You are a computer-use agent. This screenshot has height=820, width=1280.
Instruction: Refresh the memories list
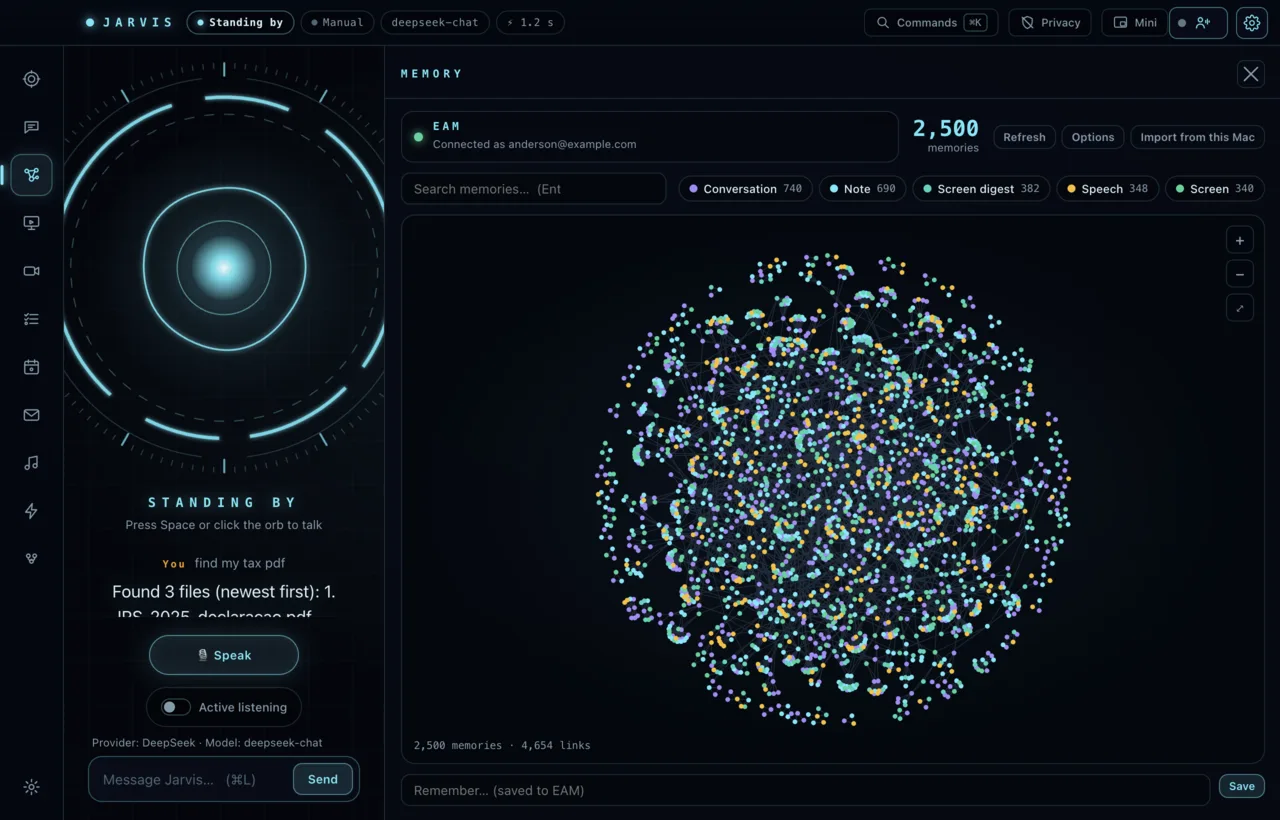pos(1024,137)
